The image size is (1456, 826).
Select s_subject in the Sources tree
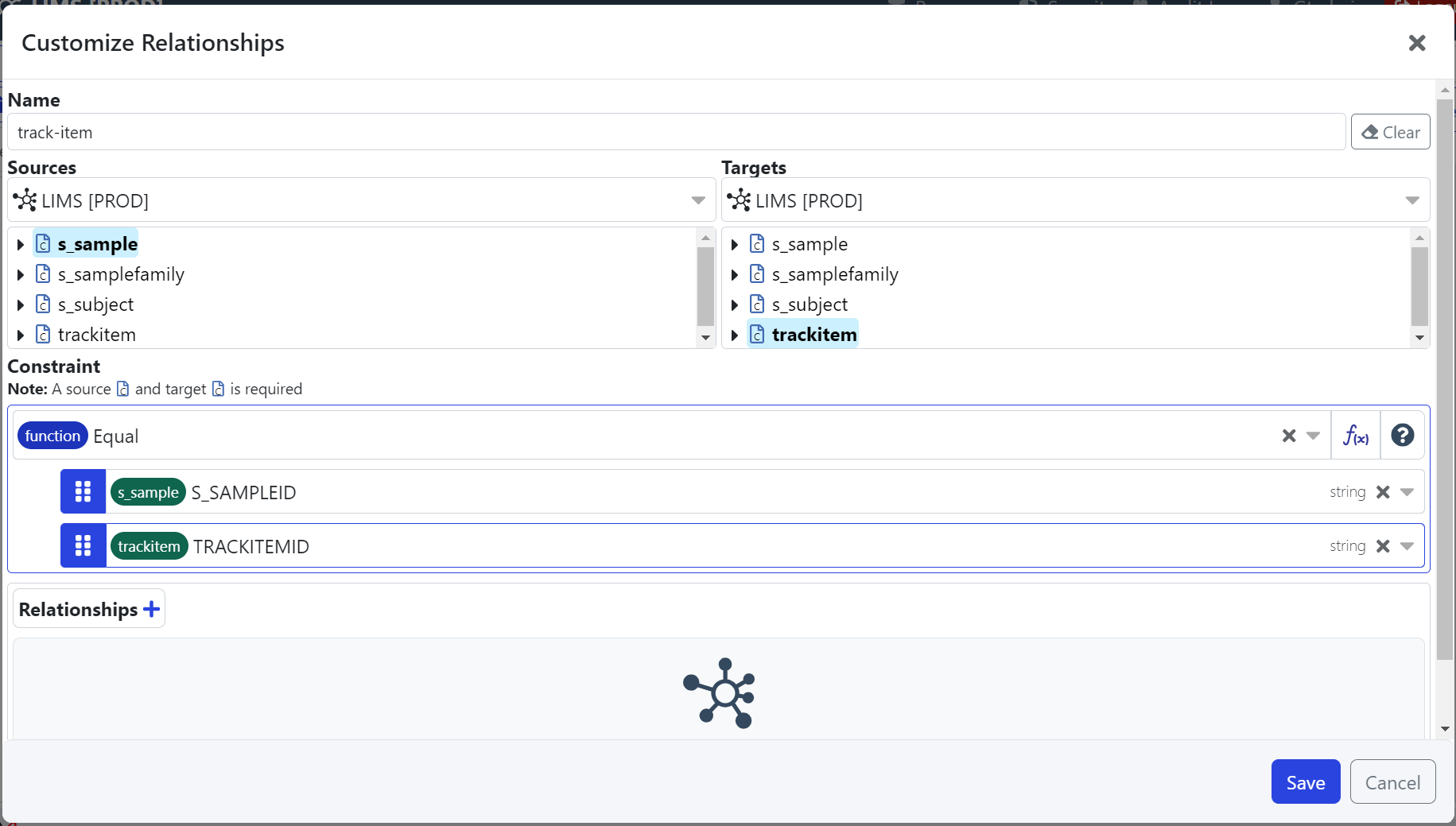pyautogui.click(x=95, y=304)
